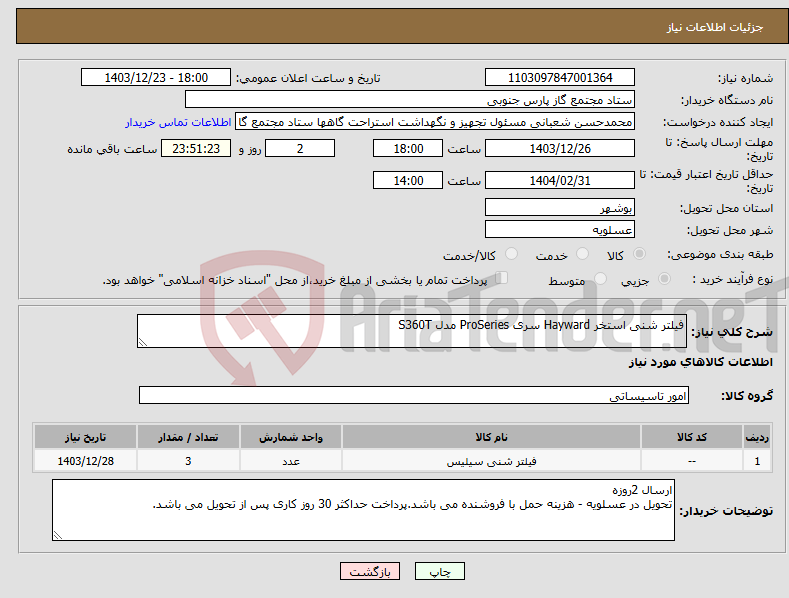
Task: Click the goods group field امور تاسیساتی
Action: pos(414,396)
